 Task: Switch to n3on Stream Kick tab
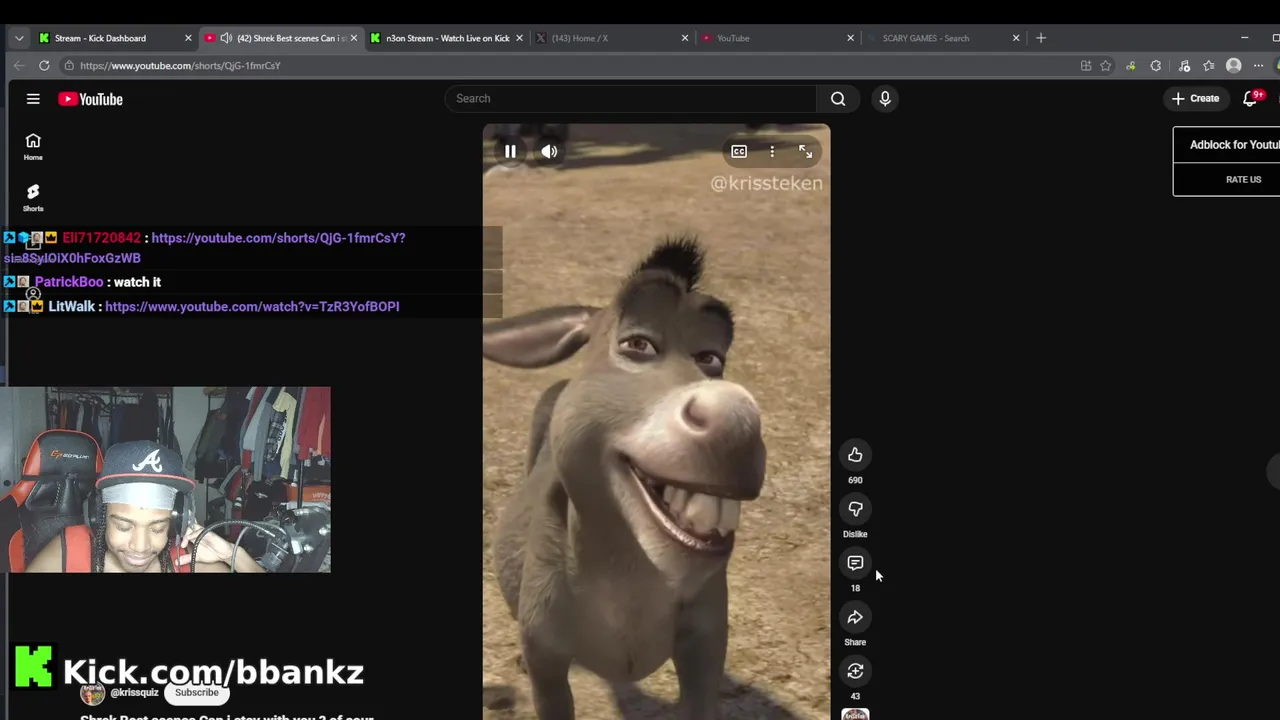pyautogui.click(x=447, y=38)
